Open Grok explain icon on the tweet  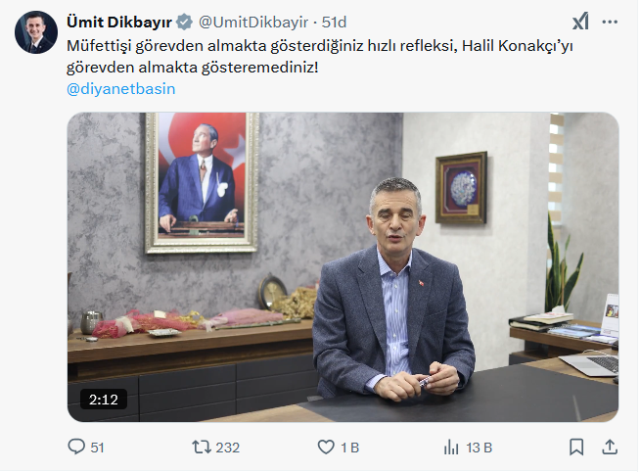[580, 22]
